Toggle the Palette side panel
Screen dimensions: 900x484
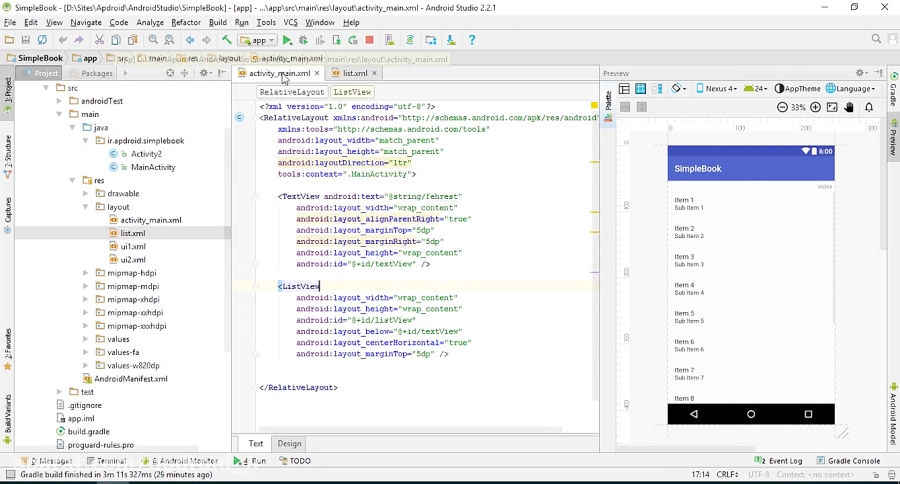608,101
